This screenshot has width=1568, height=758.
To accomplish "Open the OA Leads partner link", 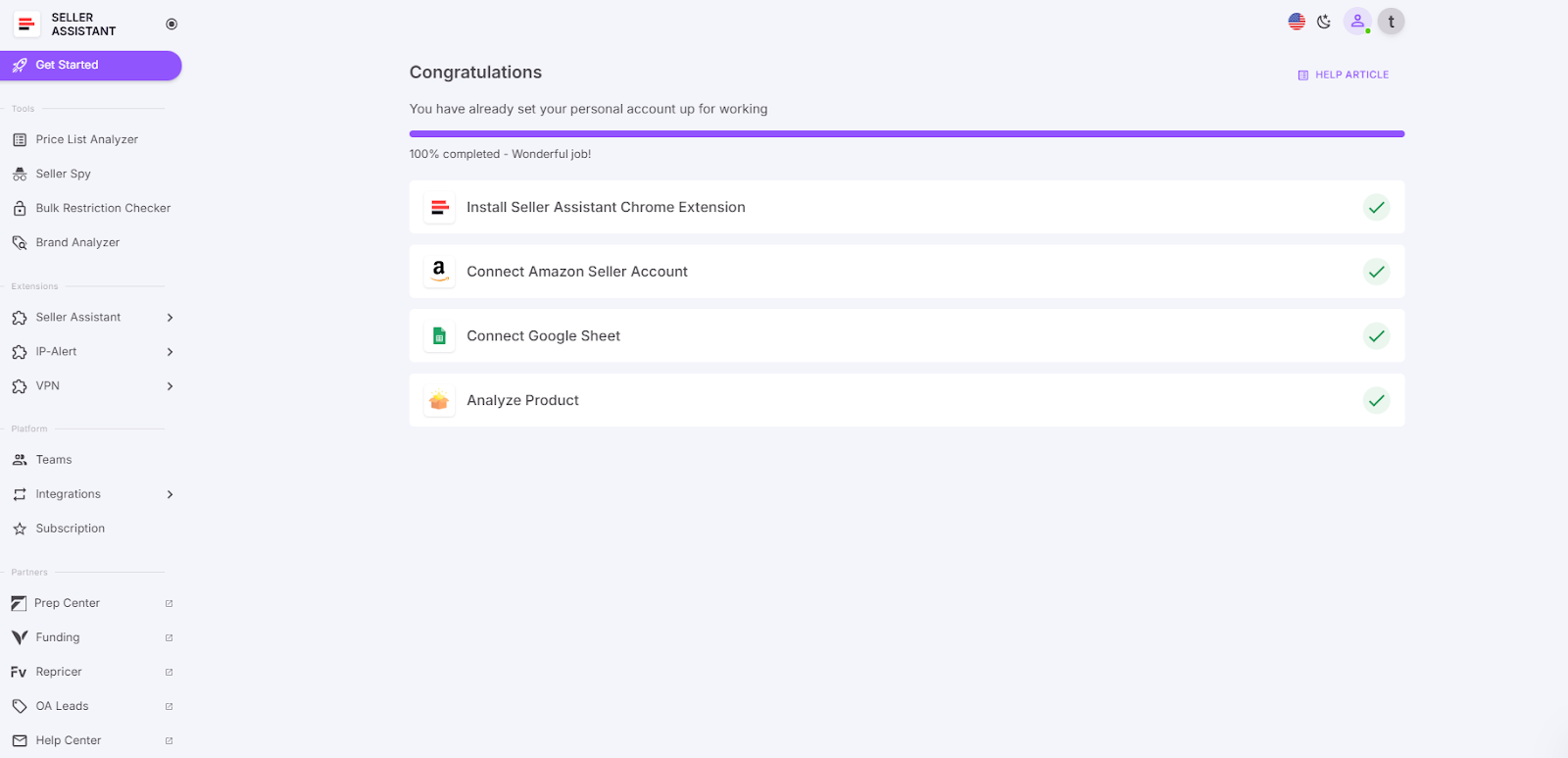I will pyautogui.click(x=62, y=705).
